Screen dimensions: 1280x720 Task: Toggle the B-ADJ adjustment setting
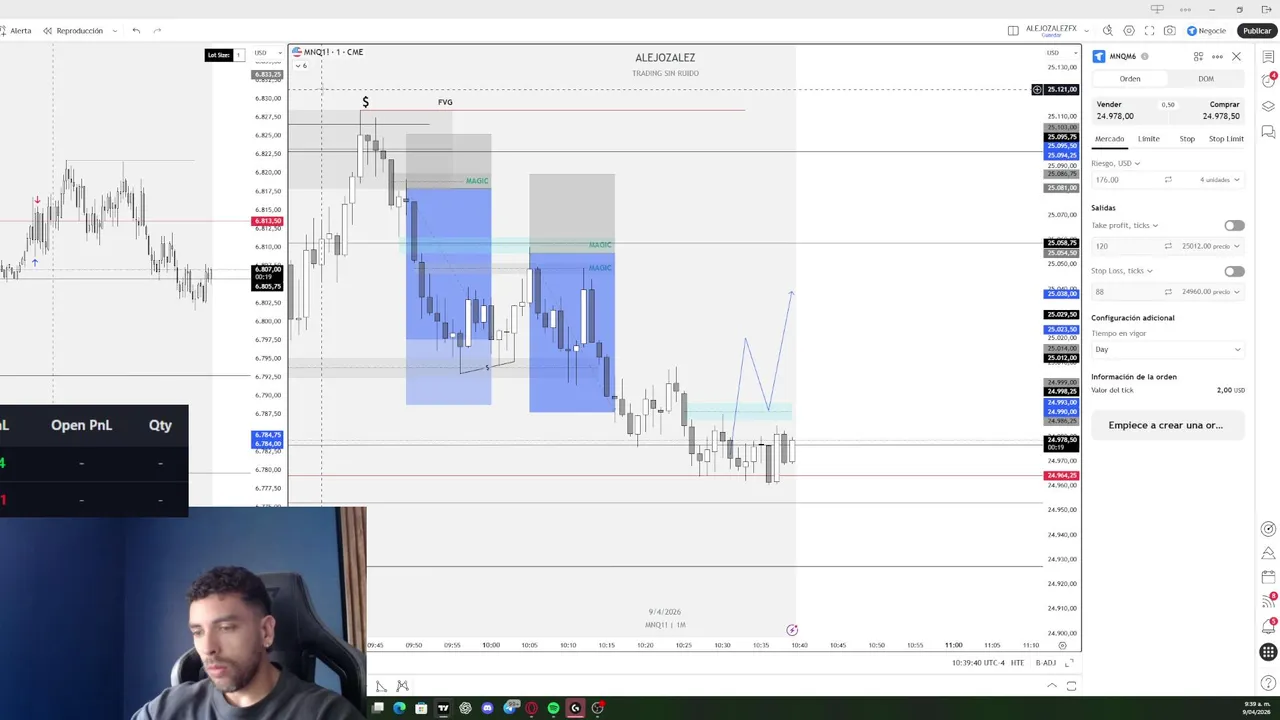[x=1045, y=663]
